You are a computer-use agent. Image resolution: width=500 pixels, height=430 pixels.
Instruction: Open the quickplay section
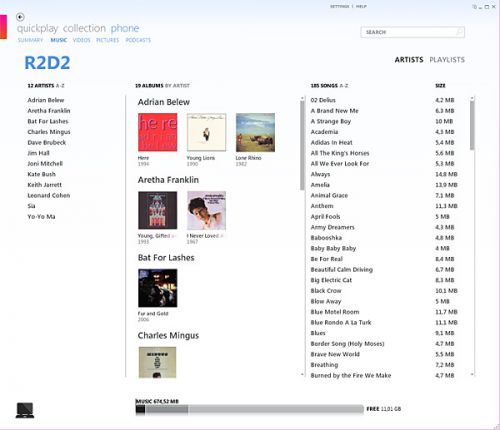(37, 29)
